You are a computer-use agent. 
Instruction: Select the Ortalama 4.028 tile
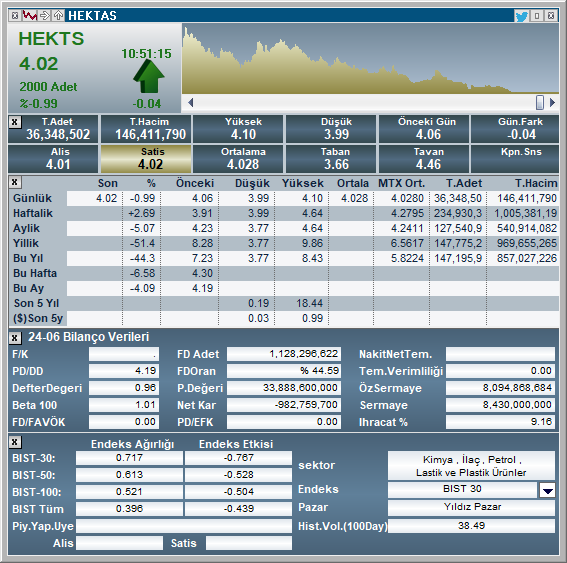pos(238,159)
